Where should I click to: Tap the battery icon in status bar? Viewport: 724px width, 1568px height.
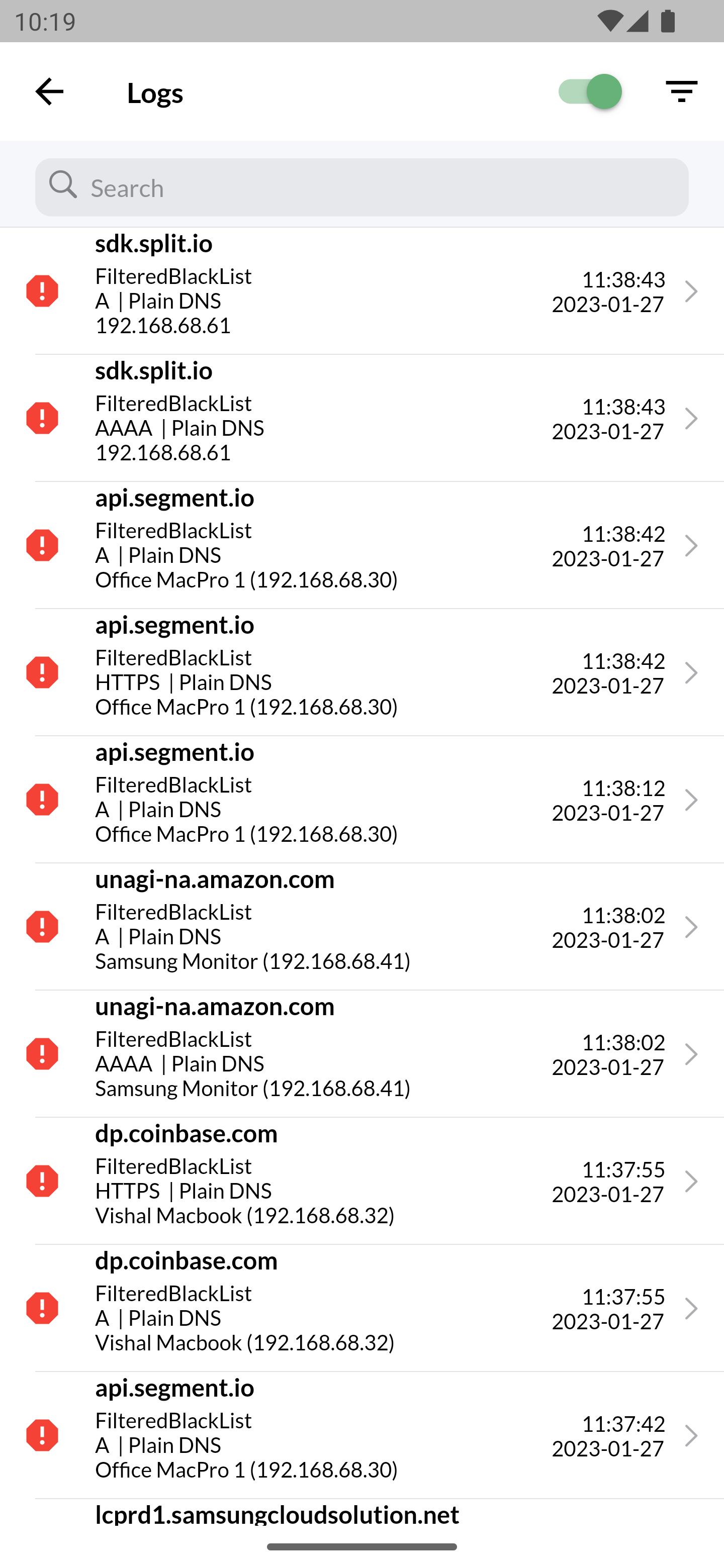668,21
